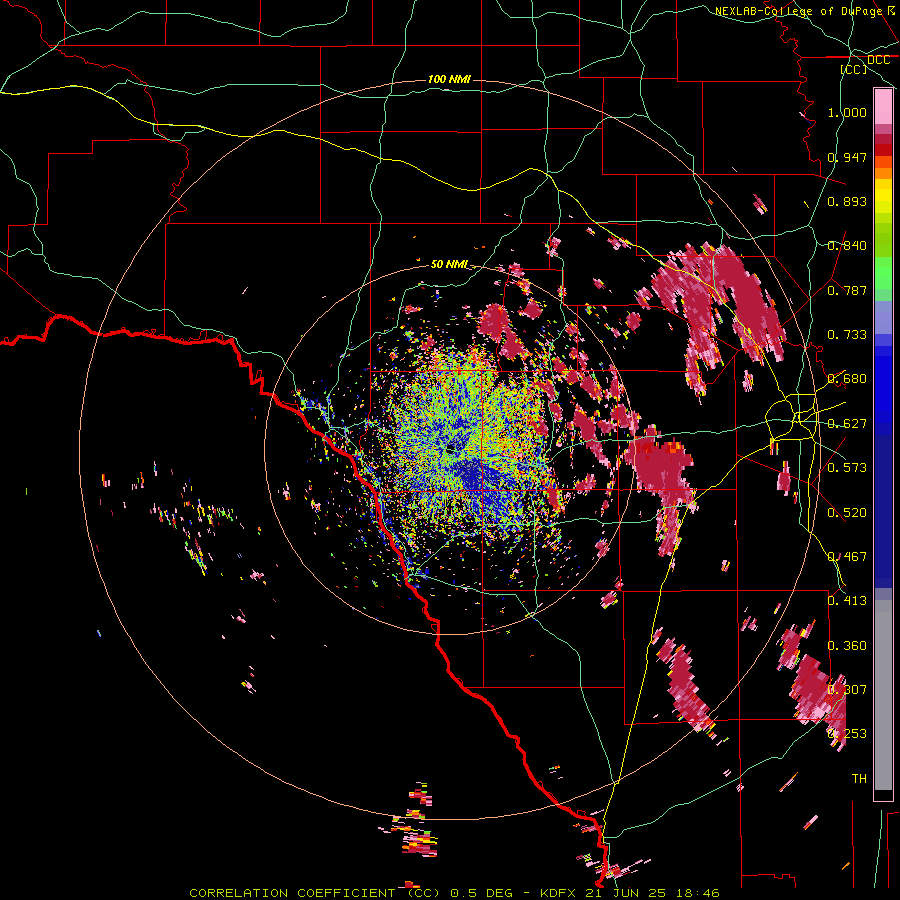Screen dimensions: 900x900
Task: Click the KDFX station identifier
Action: click(x=560, y=893)
